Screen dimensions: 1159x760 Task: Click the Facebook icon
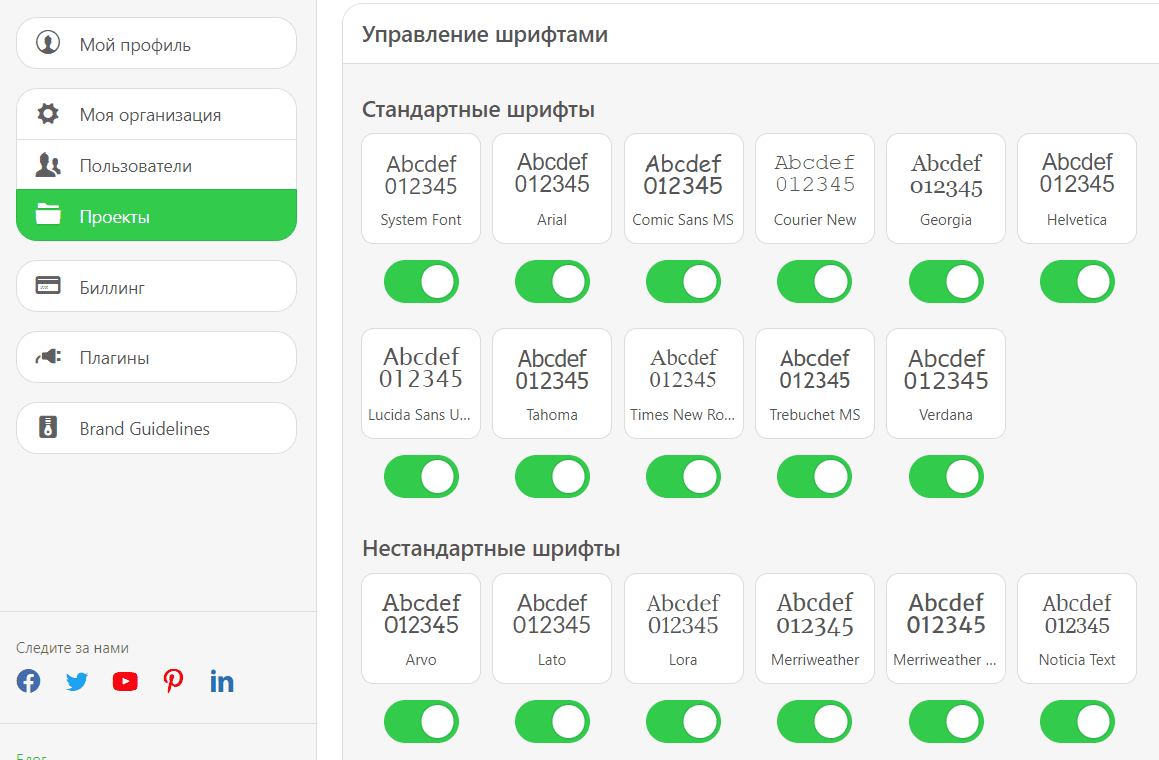[x=29, y=682]
